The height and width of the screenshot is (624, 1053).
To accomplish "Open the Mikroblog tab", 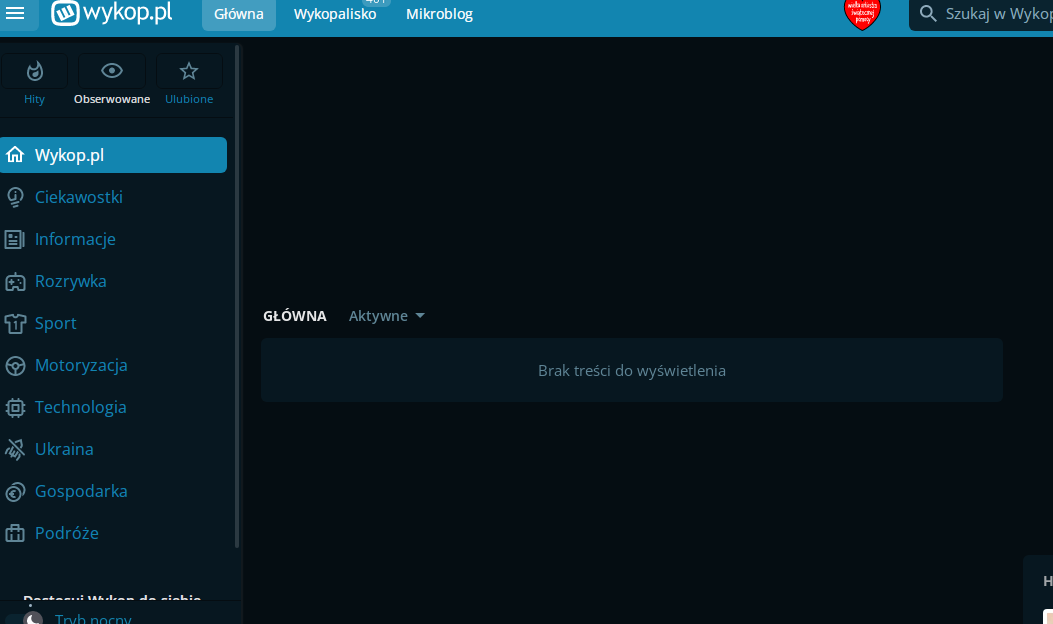I will coord(439,14).
